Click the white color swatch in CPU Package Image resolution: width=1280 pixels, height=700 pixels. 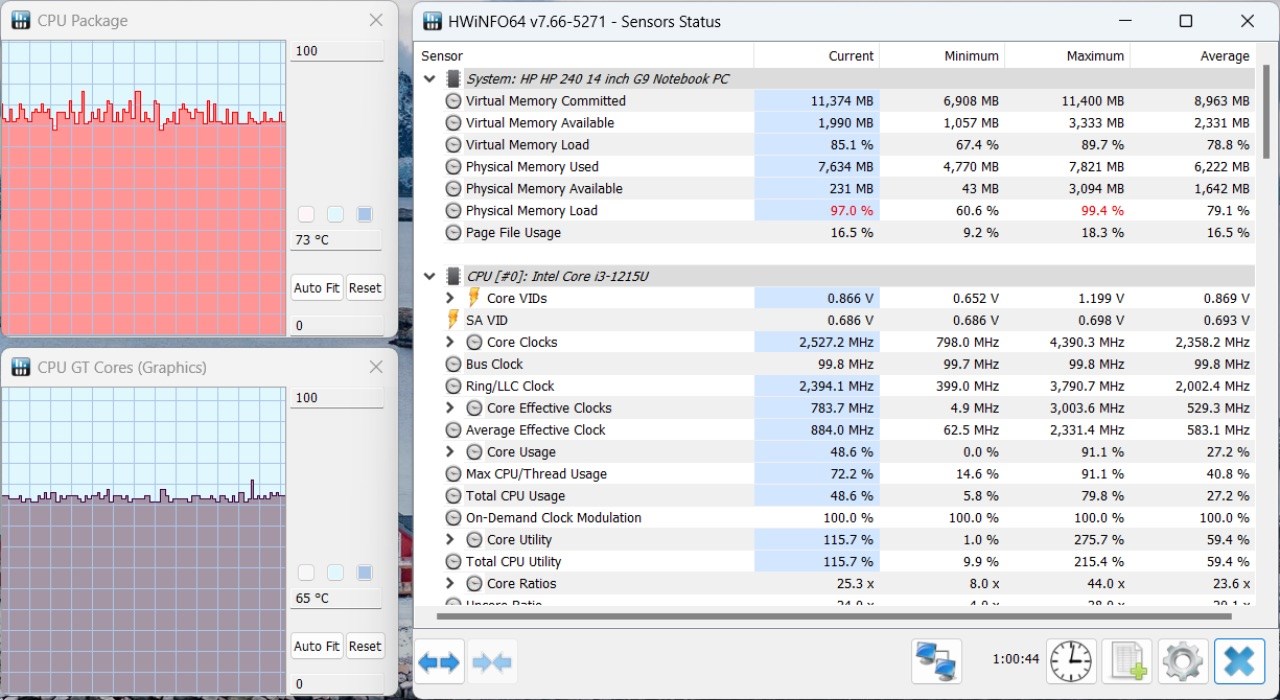(306, 214)
